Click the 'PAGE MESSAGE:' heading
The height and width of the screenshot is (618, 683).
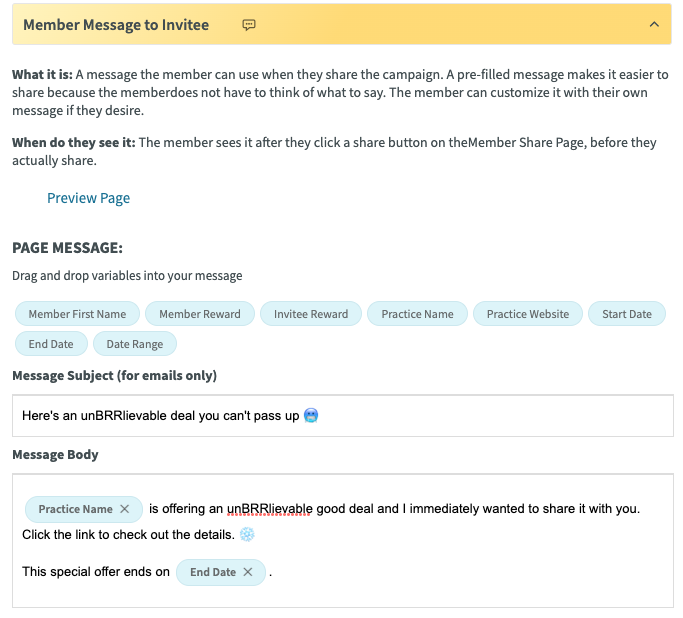coord(68,248)
